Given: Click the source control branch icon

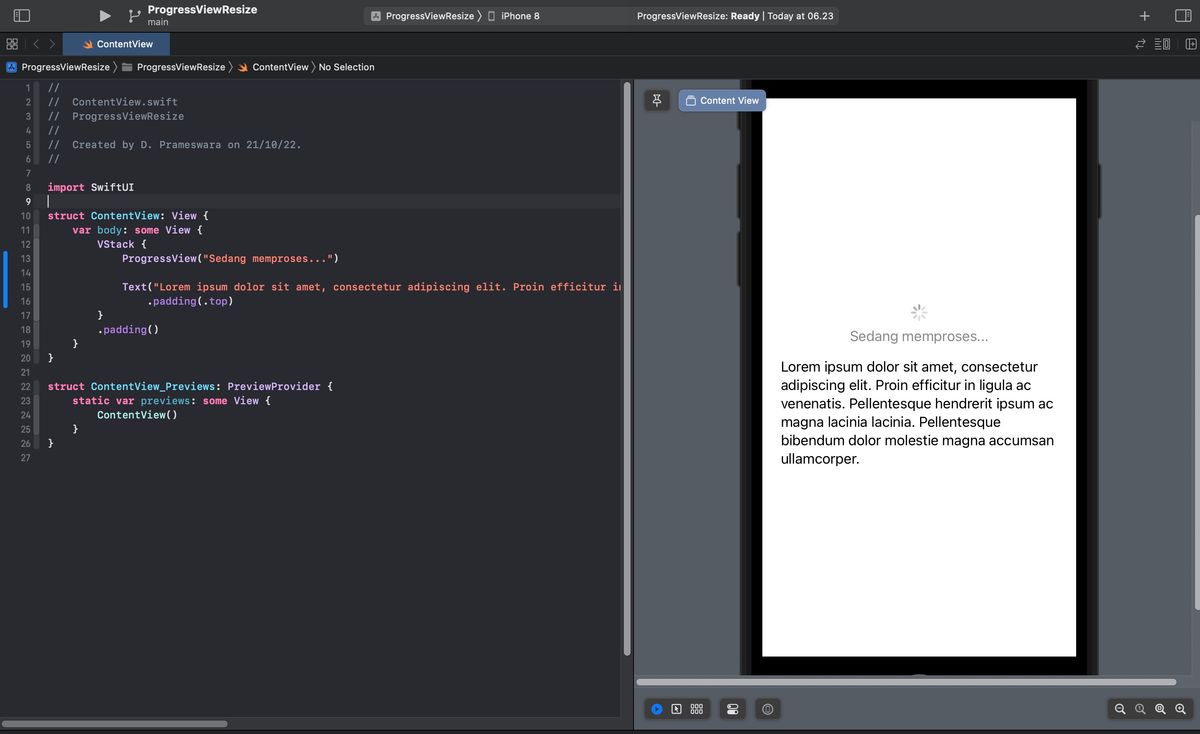Looking at the screenshot, I should [135, 16].
